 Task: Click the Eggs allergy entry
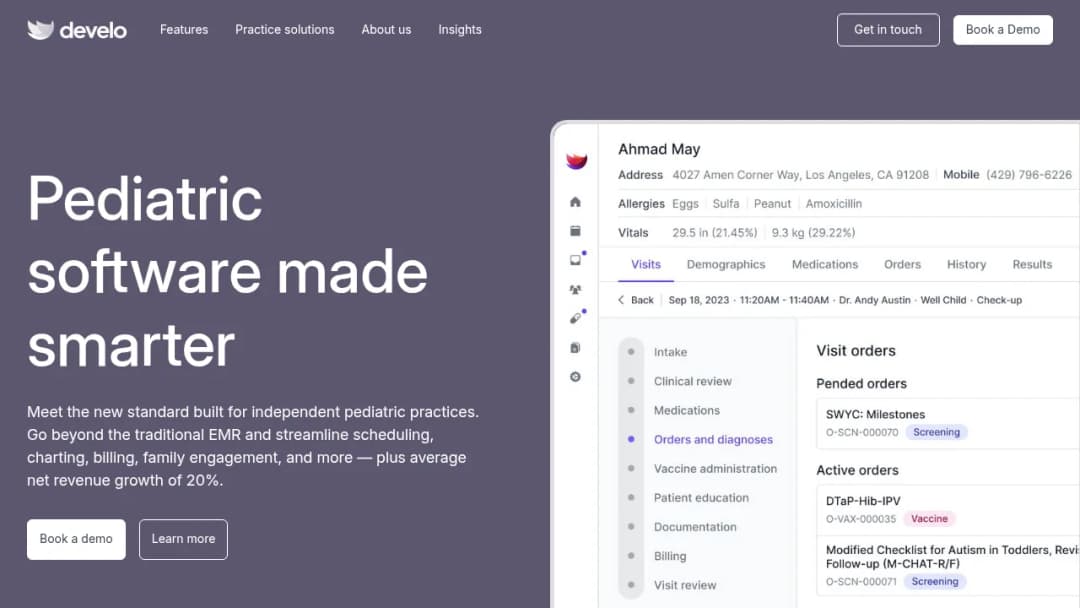pyautogui.click(x=685, y=204)
